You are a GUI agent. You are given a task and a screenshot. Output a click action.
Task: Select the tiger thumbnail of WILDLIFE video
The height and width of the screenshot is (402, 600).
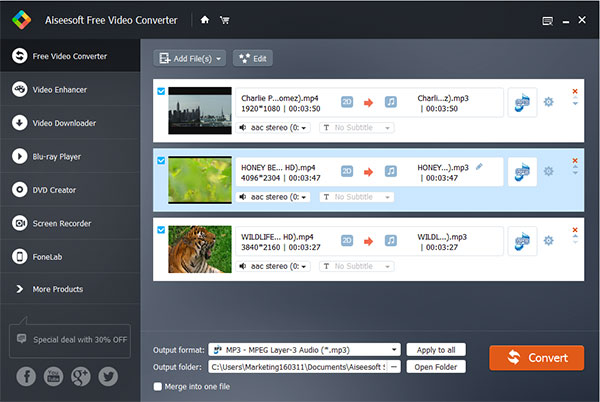click(200, 249)
